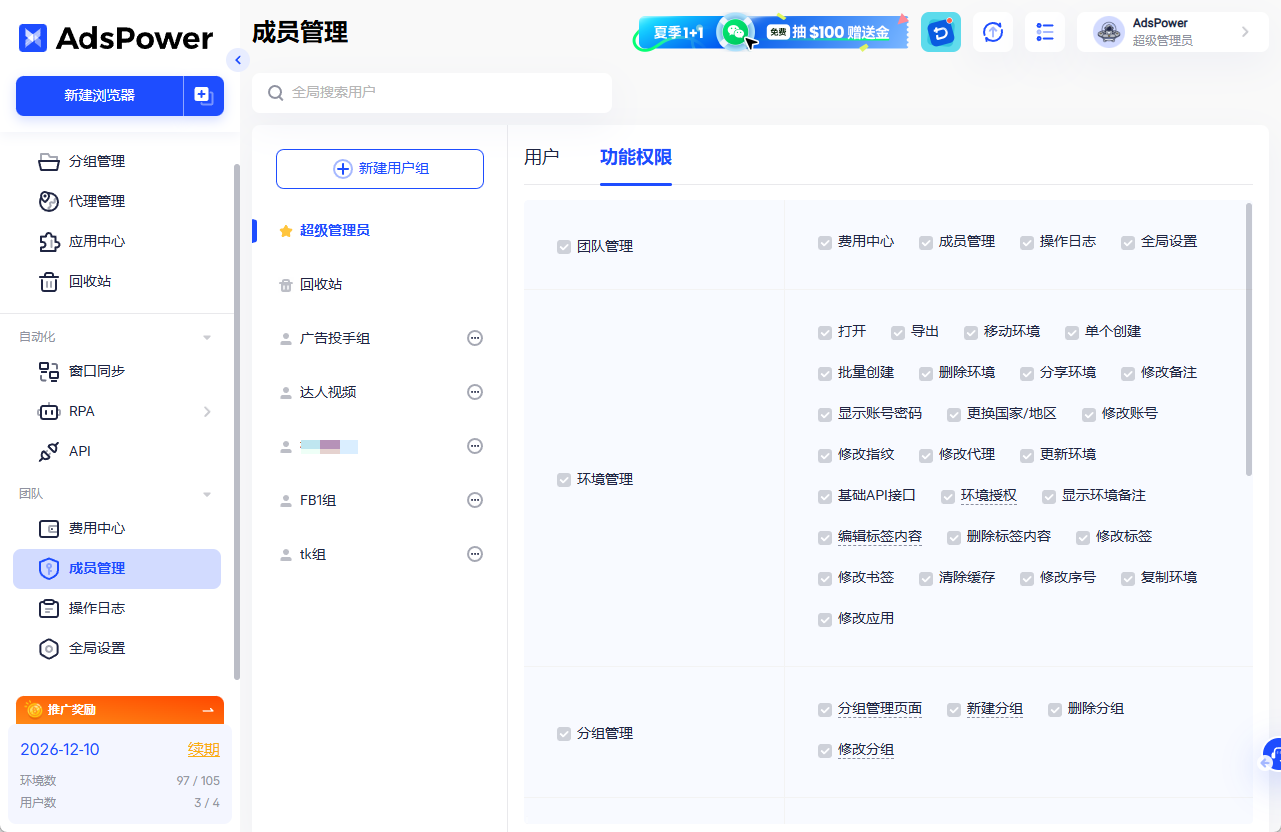Click in the 全局搜索用户 search field
This screenshot has width=1281, height=832.
pos(432,93)
